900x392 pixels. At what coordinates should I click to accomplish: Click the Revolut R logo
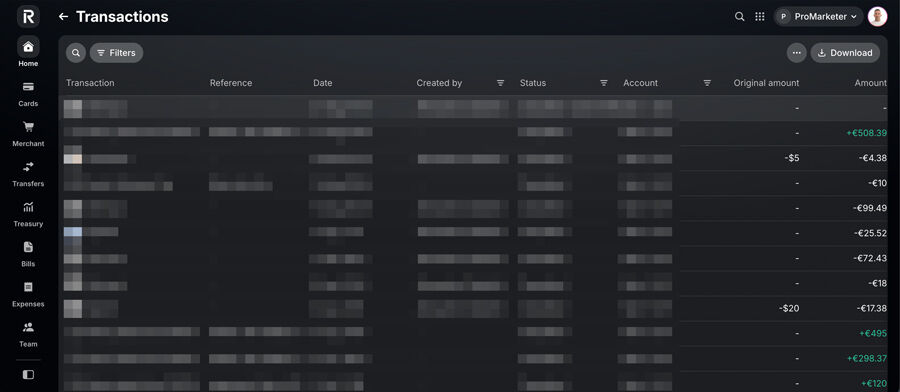pos(28,17)
